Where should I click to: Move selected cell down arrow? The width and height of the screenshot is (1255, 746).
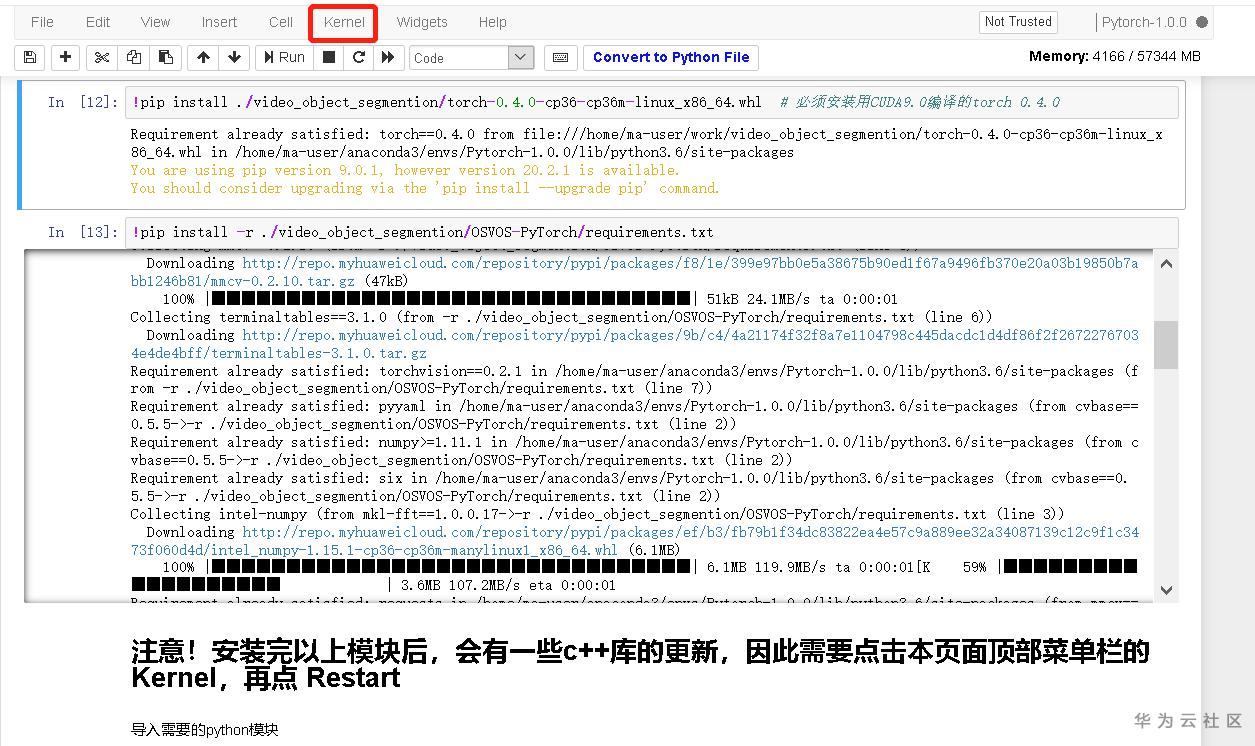click(x=234, y=57)
